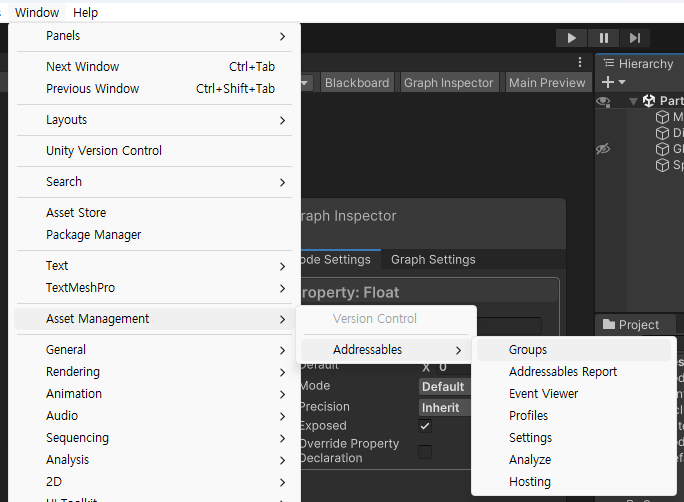Choose Previous Window menu item
The height and width of the screenshot is (502, 684).
pos(154,89)
